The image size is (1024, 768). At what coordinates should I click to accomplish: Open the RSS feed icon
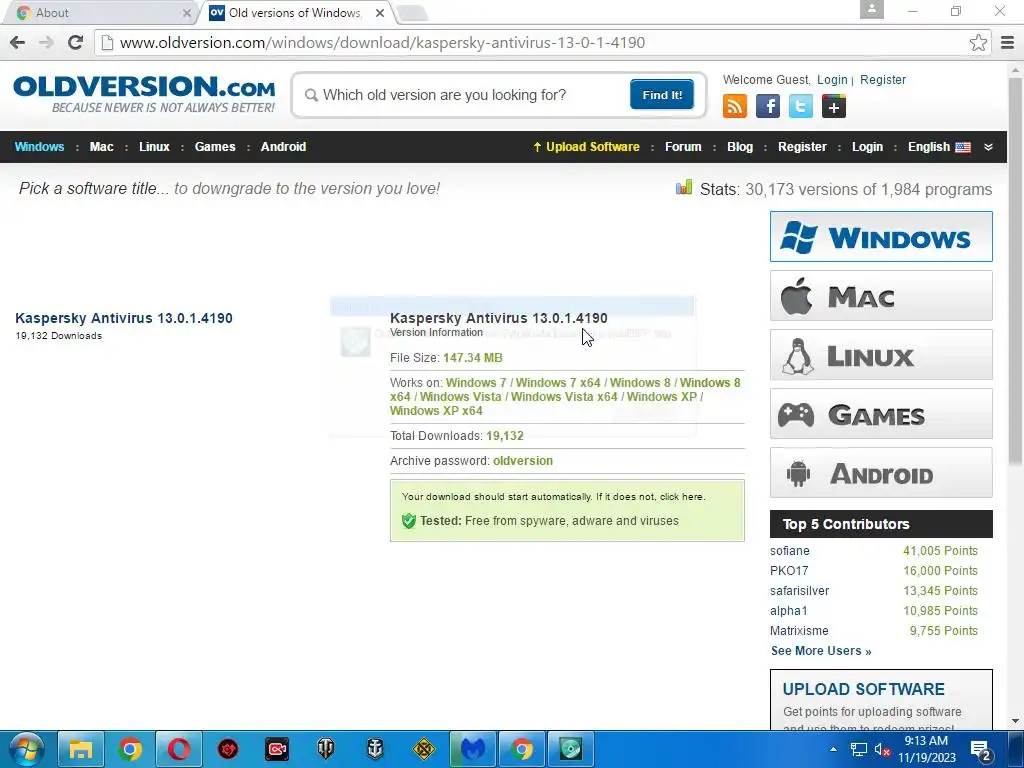[735, 106]
